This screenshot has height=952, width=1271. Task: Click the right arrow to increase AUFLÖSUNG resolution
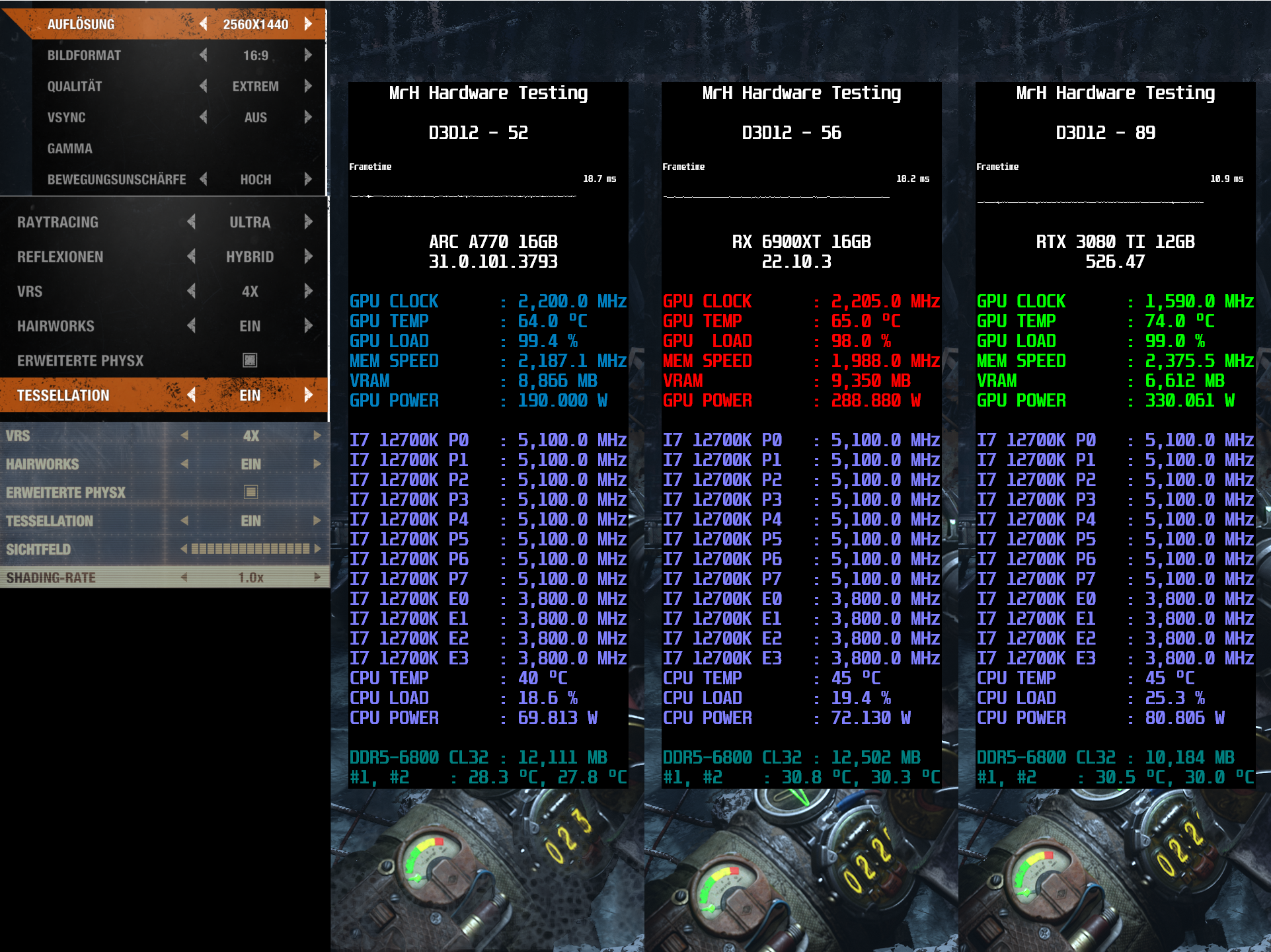307,24
